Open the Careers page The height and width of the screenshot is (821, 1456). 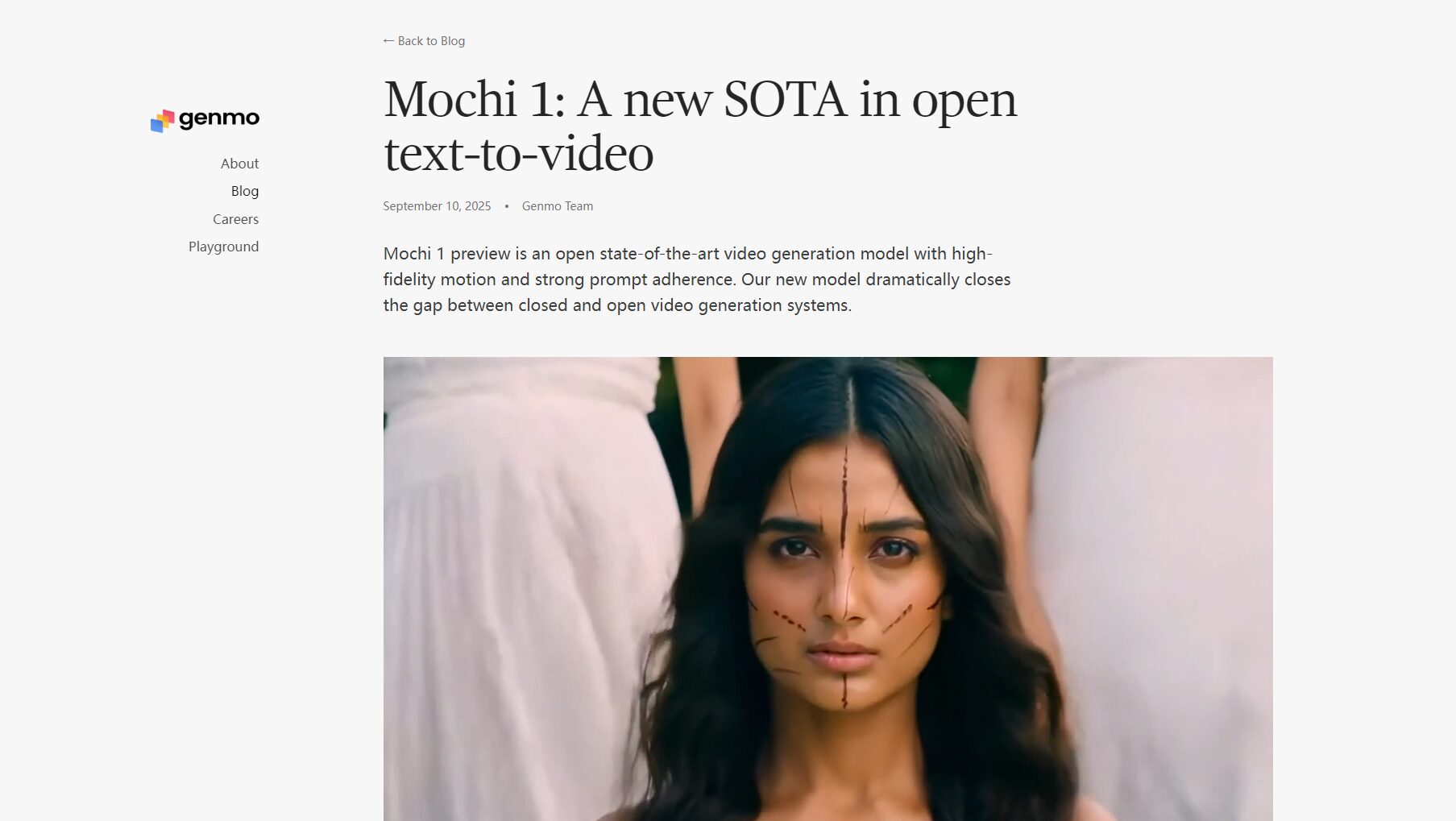[x=235, y=219]
